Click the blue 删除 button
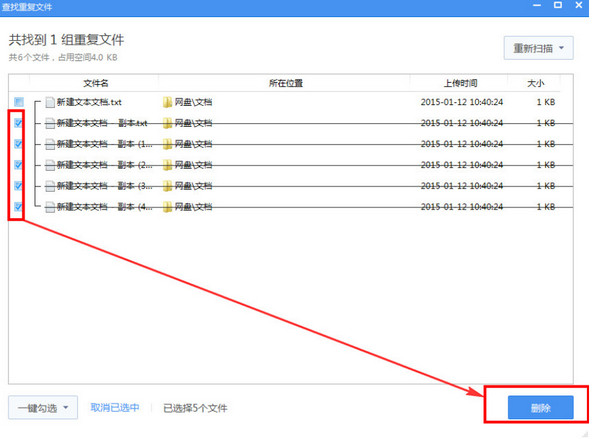 tap(540, 407)
